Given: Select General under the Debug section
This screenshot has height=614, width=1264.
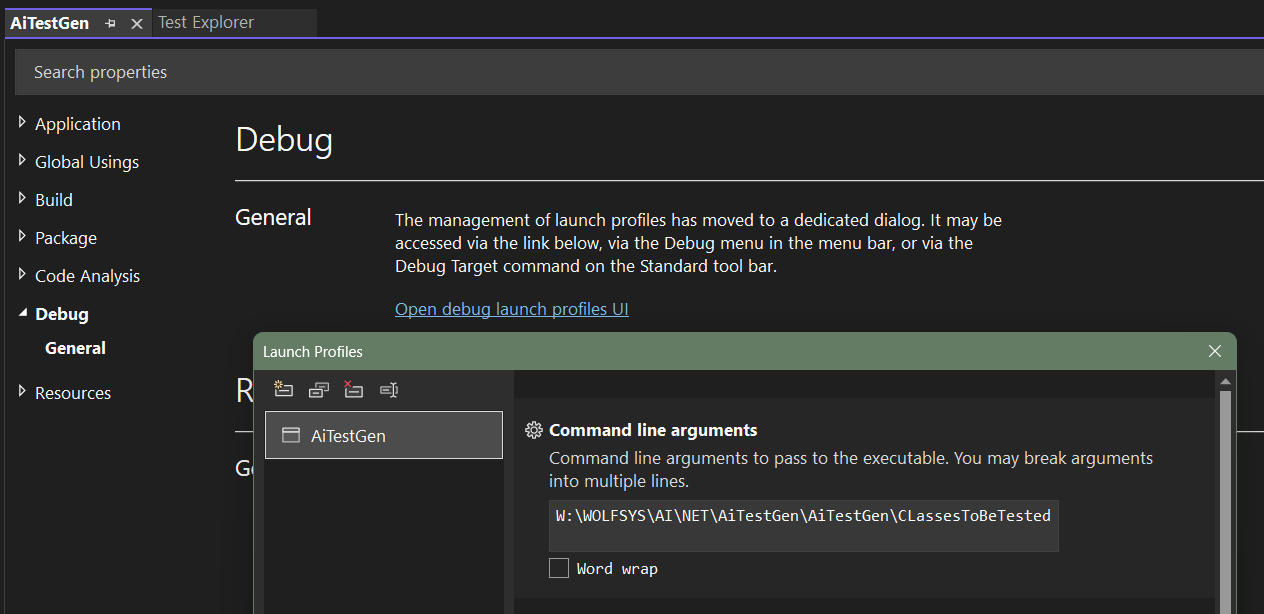Looking at the screenshot, I should [x=75, y=348].
